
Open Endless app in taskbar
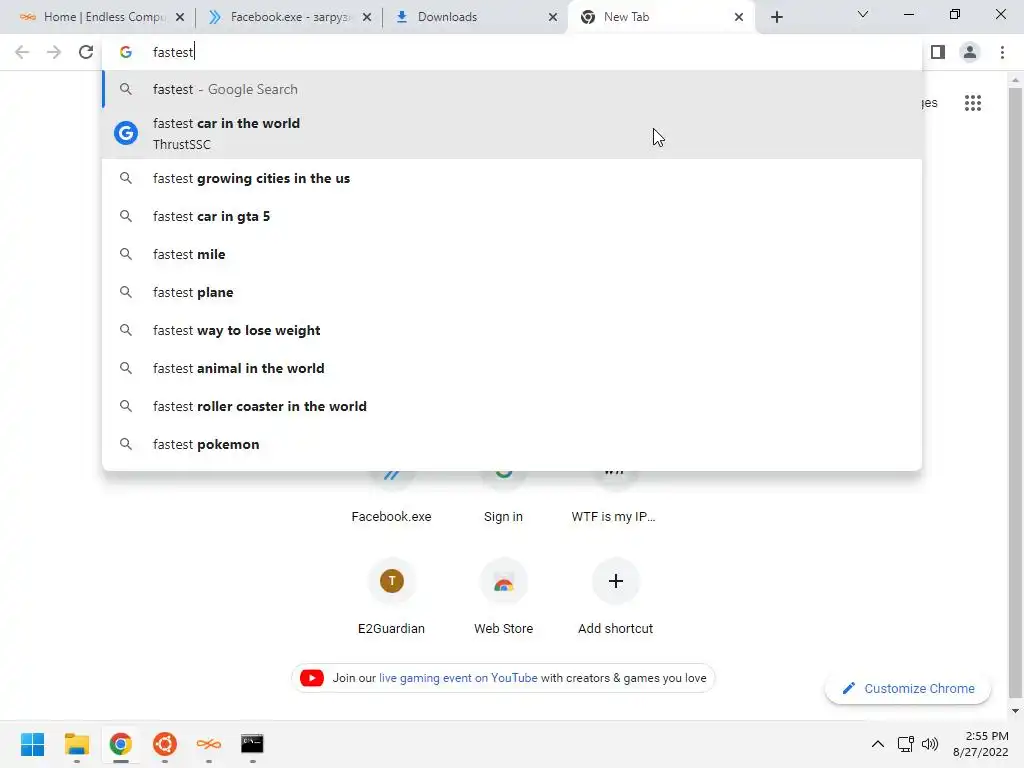point(208,744)
